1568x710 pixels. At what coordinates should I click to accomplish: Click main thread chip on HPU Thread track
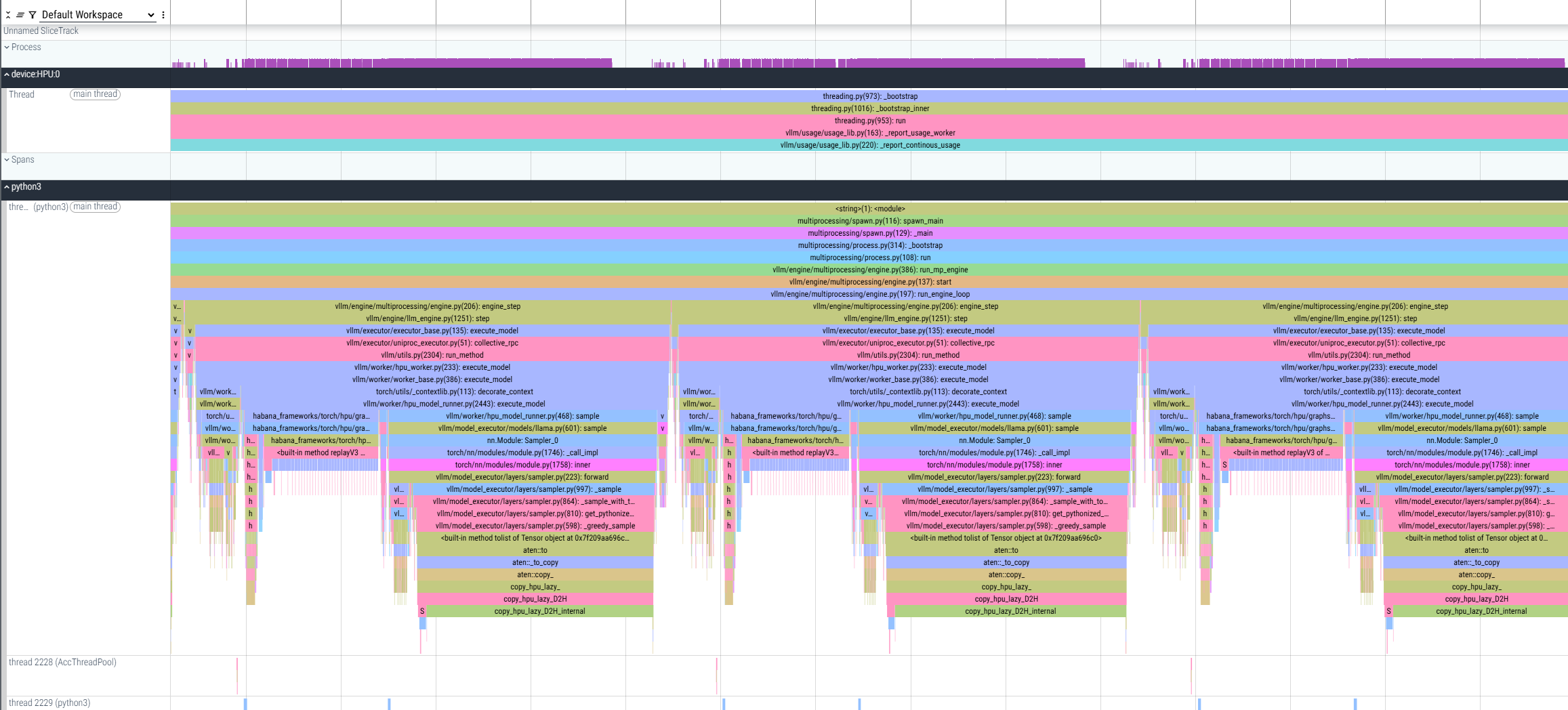click(x=95, y=94)
